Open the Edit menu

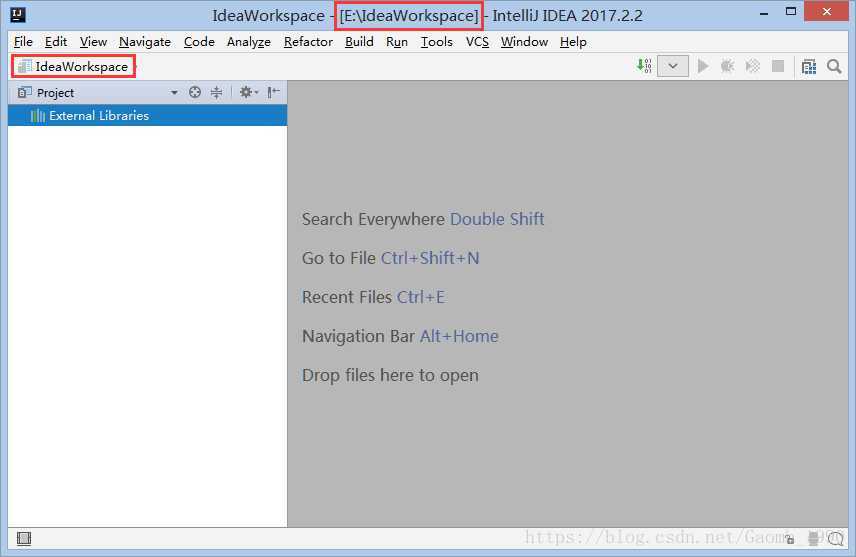(56, 42)
